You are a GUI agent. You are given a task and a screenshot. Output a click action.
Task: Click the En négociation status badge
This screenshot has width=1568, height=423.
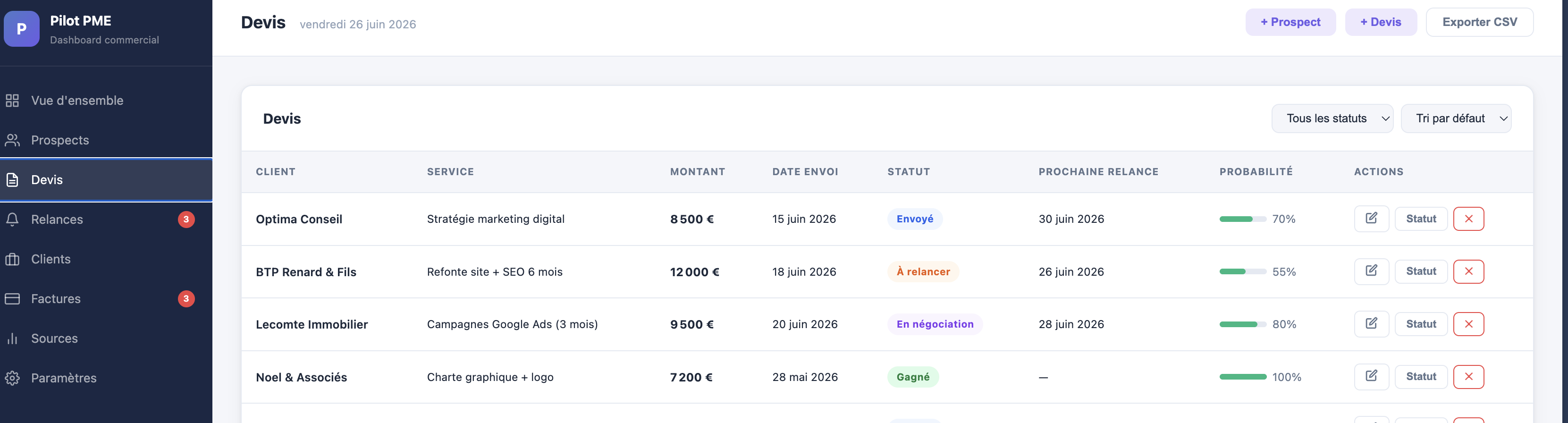(935, 324)
